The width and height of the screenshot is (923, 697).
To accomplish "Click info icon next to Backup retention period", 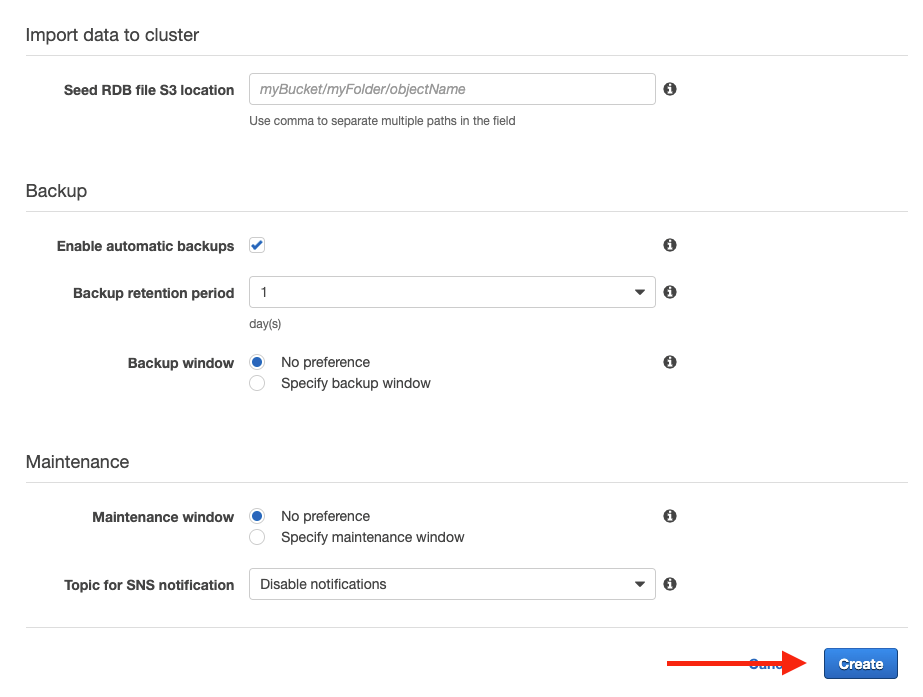I will click(x=670, y=292).
